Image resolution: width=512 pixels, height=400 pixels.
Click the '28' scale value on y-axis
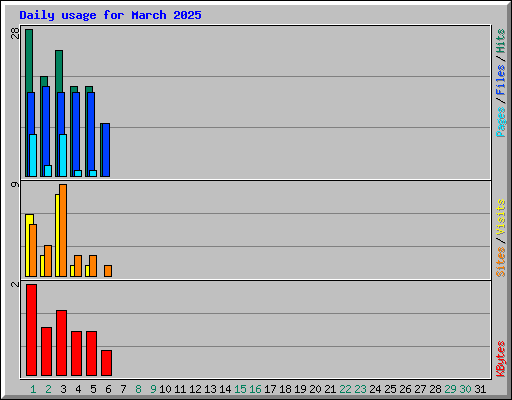[x=15, y=33]
